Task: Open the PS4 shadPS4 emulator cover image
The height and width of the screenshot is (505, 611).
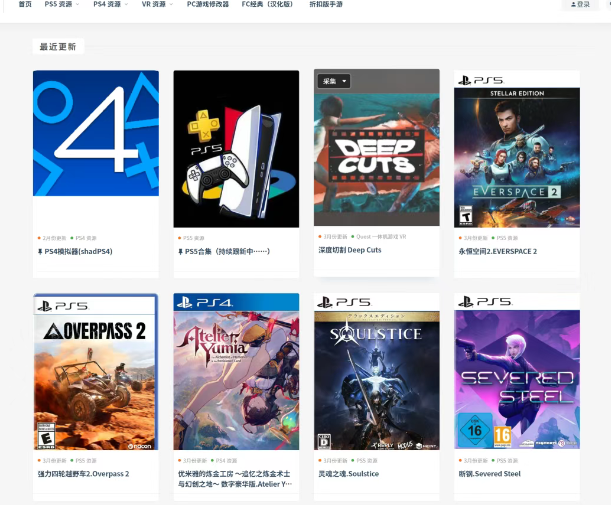Action: click(96, 133)
